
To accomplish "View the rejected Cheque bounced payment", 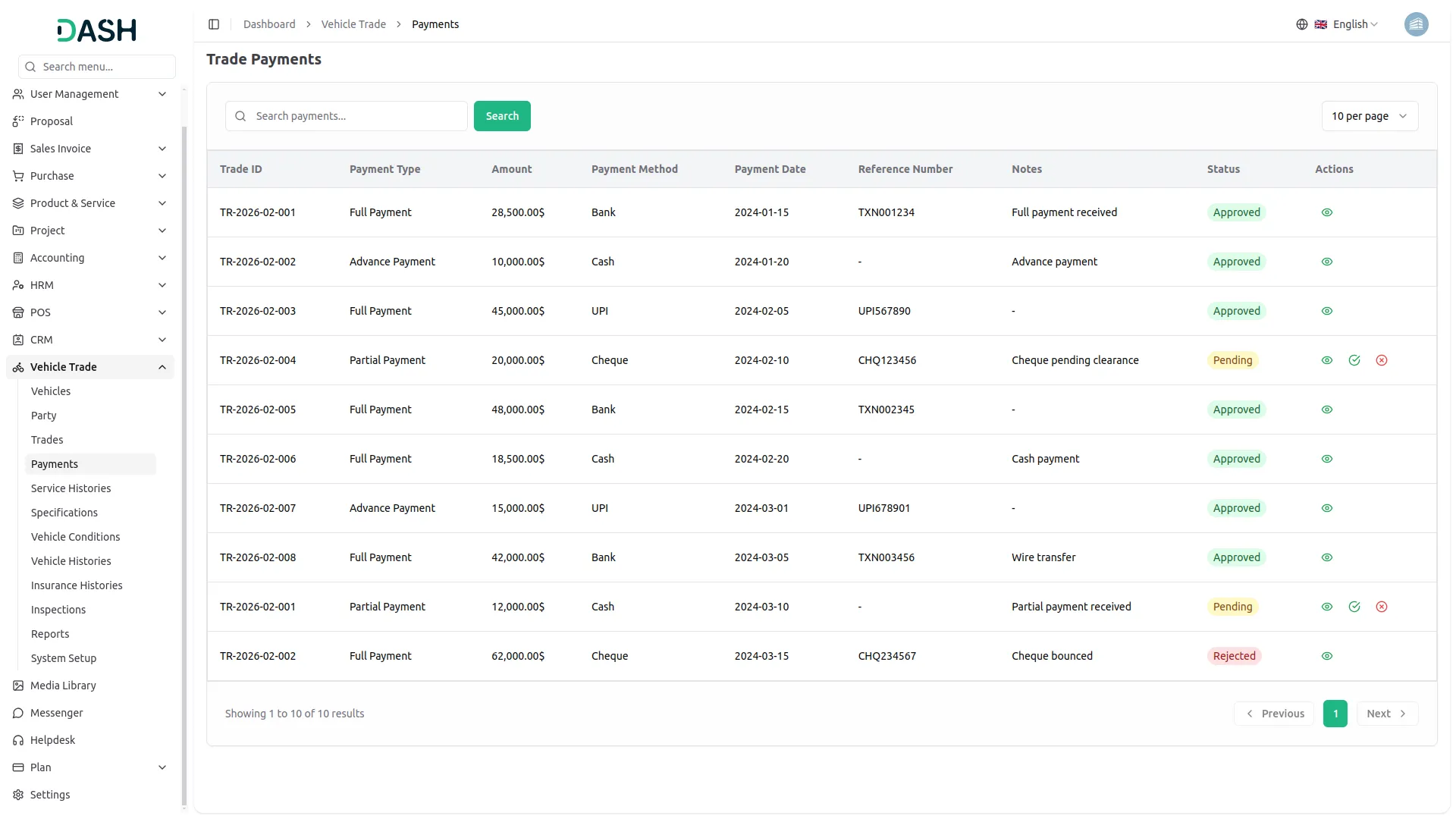I will coord(1327,656).
